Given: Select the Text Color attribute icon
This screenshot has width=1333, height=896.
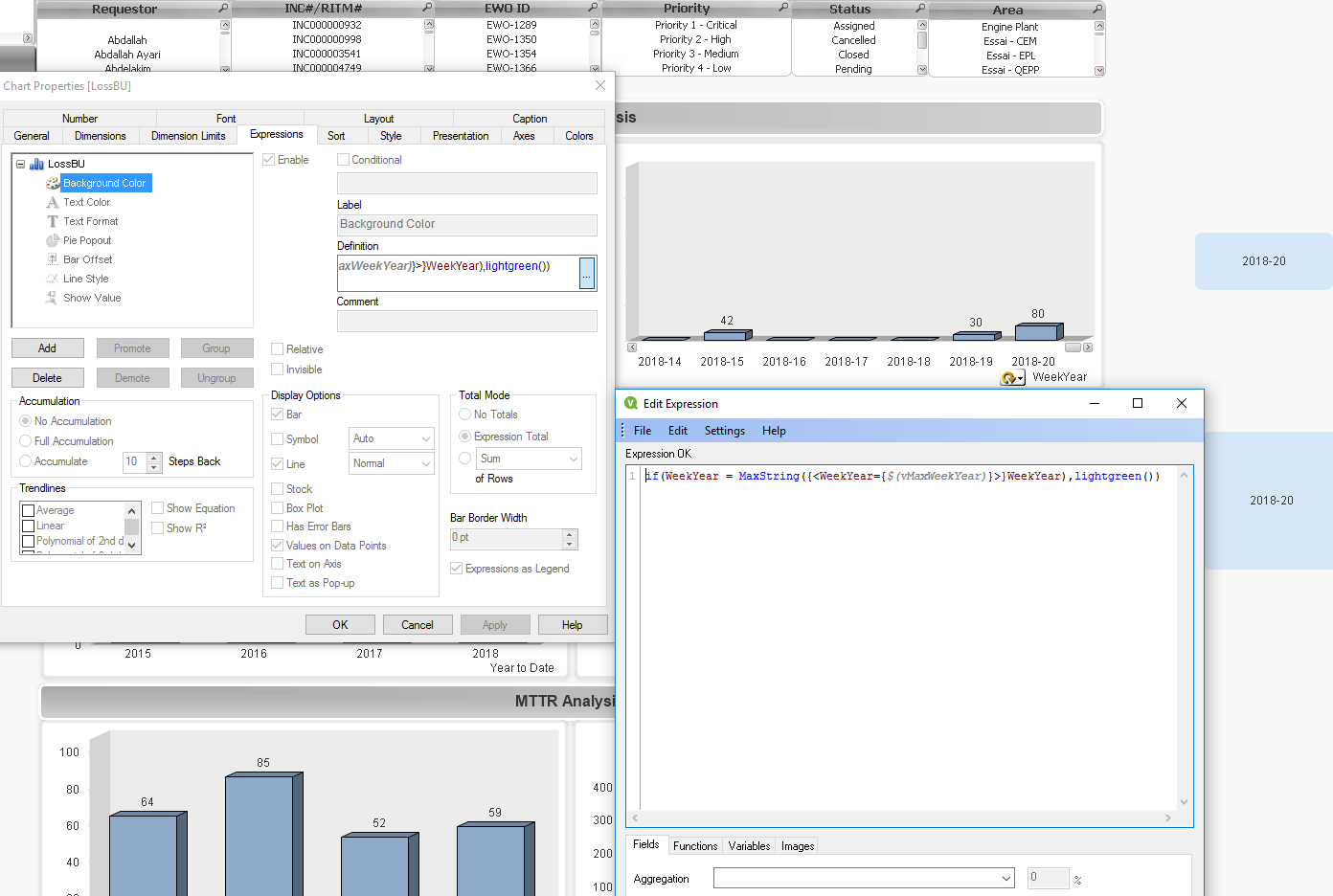Looking at the screenshot, I should [x=53, y=202].
